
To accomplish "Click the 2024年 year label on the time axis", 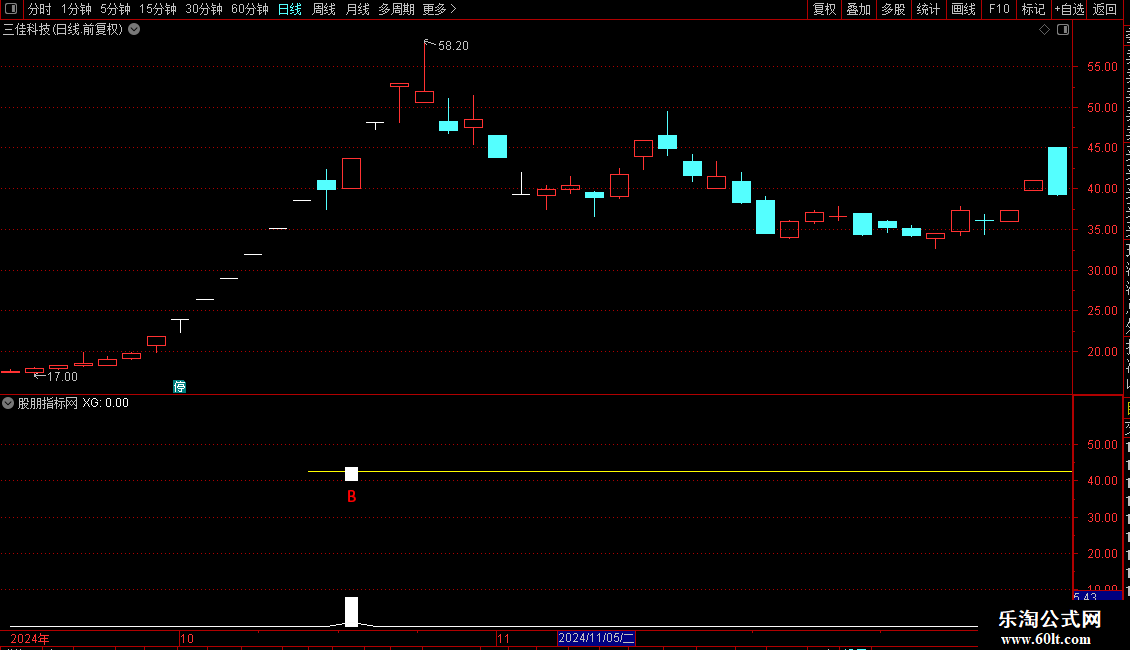I will point(30,638).
